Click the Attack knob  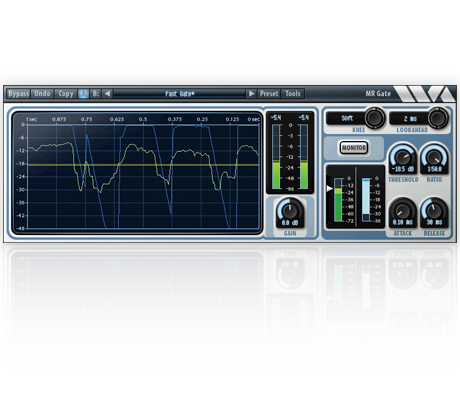pos(403,210)
